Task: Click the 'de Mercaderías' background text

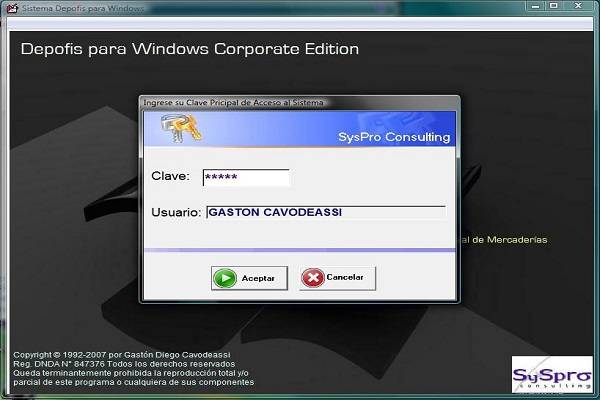Action: tap(509, 240)
